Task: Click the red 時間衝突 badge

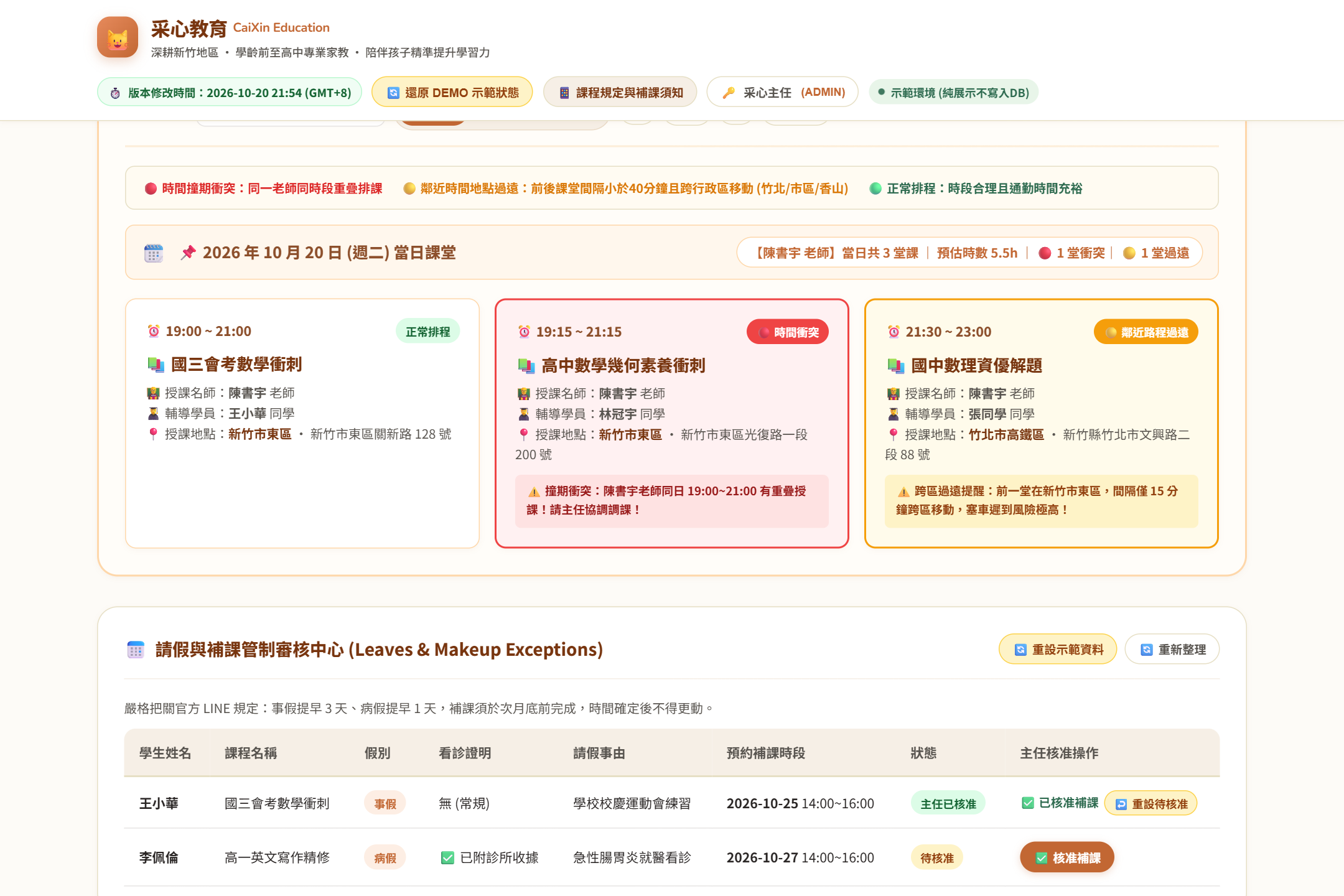Action: click(x=788, y=332)
